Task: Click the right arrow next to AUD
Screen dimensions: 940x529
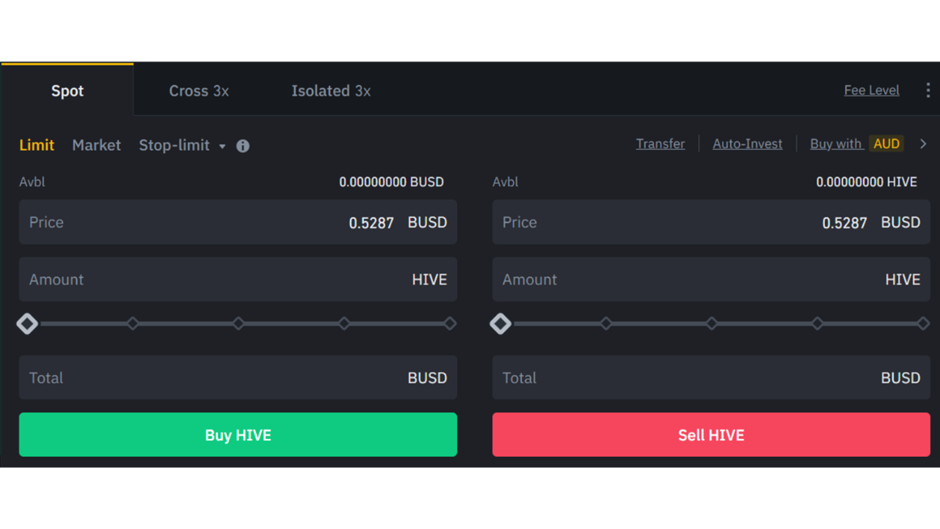Action: [923, 144]
